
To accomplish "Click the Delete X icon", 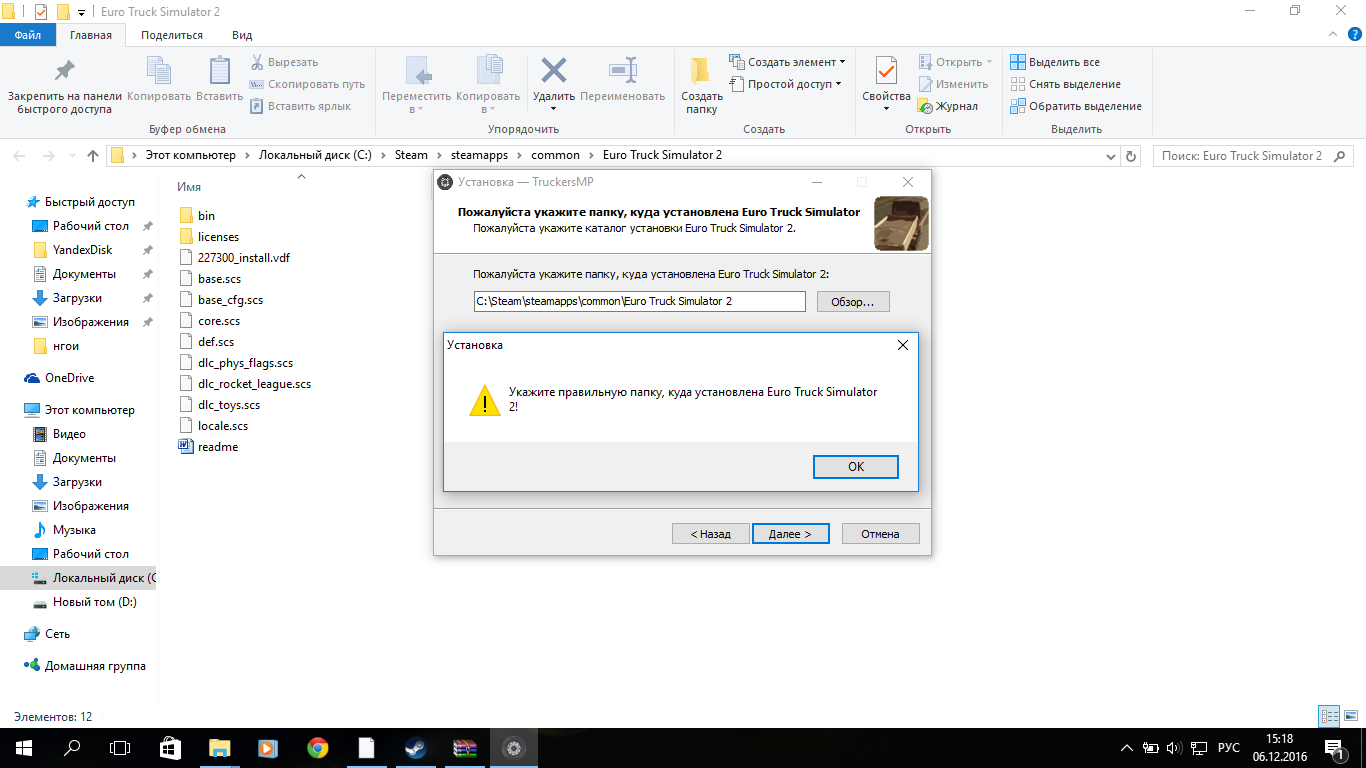I will click(553, 70).
